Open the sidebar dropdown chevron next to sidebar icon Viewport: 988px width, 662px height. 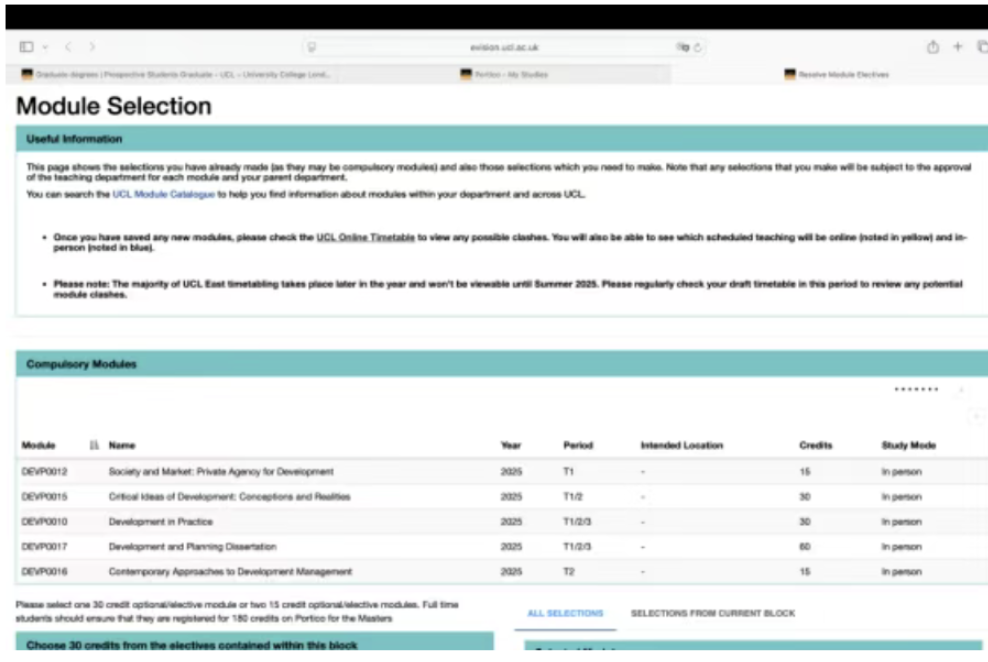(x=45, y=47)
